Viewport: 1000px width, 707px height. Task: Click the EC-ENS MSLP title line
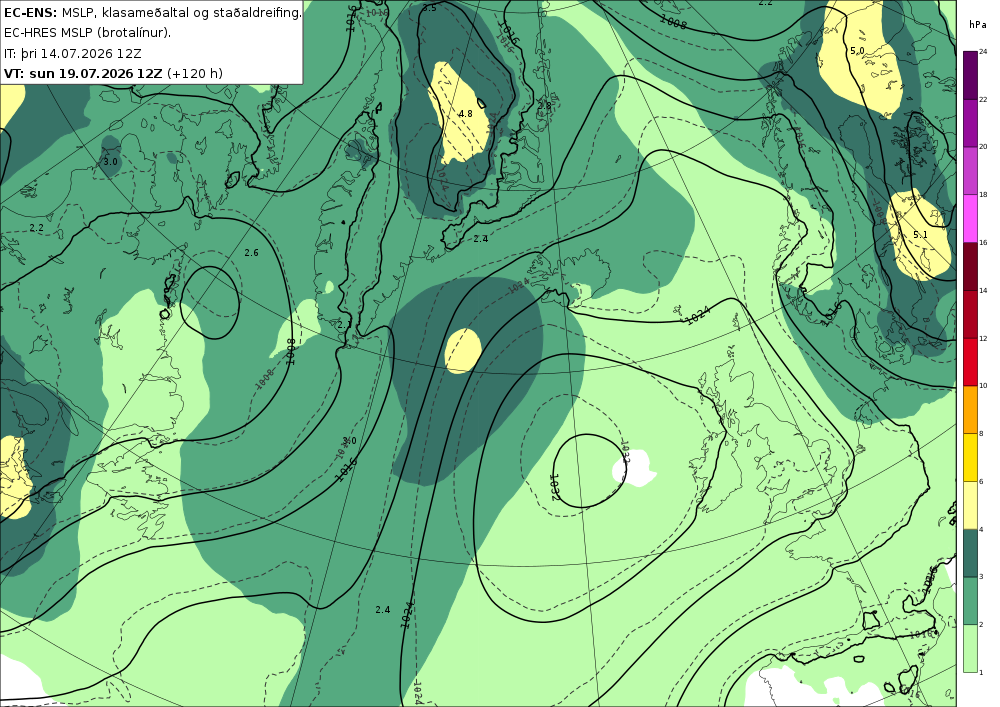click(152, 12)
